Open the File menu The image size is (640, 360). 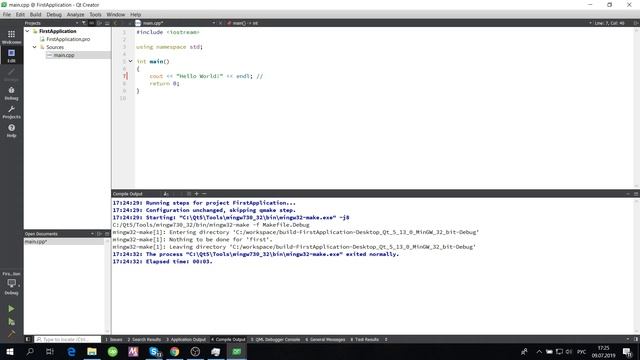click(7, 14)
